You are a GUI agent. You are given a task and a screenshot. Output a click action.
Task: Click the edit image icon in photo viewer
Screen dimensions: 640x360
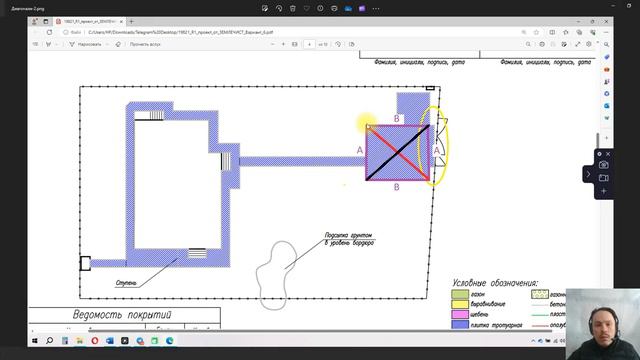tap(265, 8)
